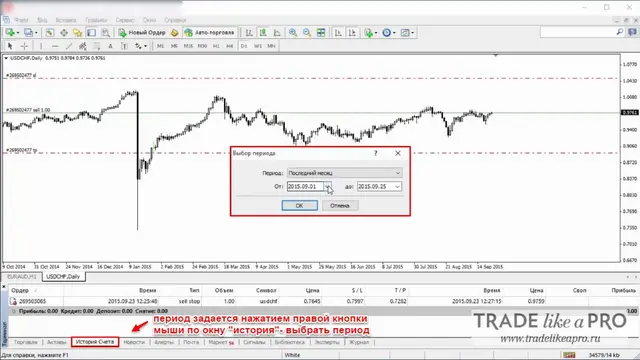This screenshot has width=640, height=360.
Task: Sort by the Ордер column header
Action: click(x=20, y=290)
